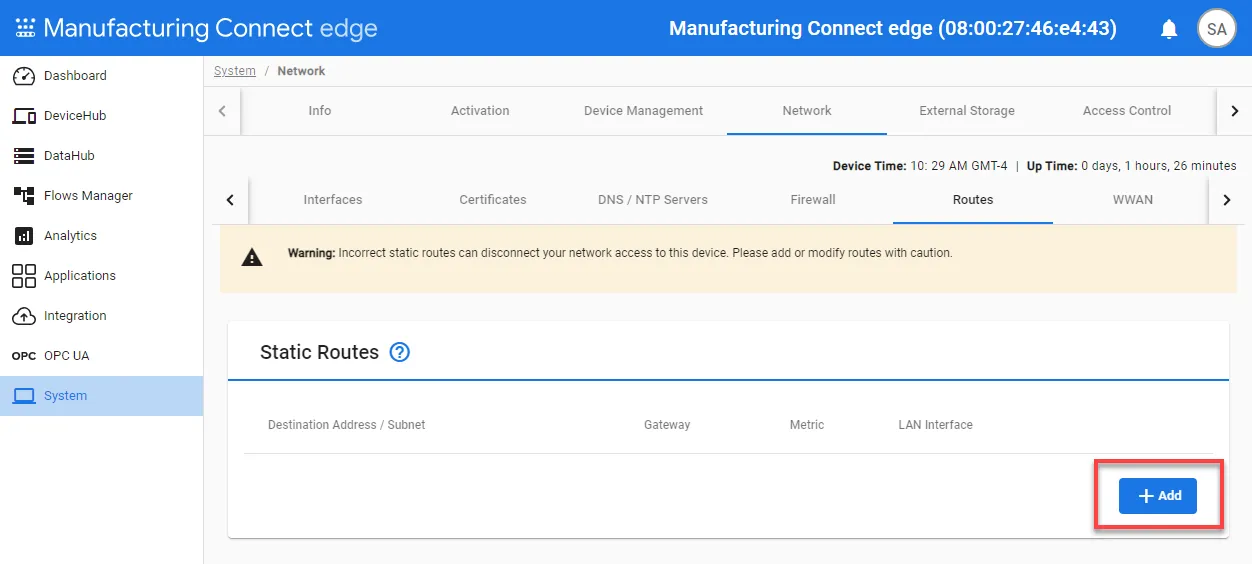Image resolution: width=1252 pixels, height=564 pixels.
Task: Click the Metric column header
Action: click(807, 425)
